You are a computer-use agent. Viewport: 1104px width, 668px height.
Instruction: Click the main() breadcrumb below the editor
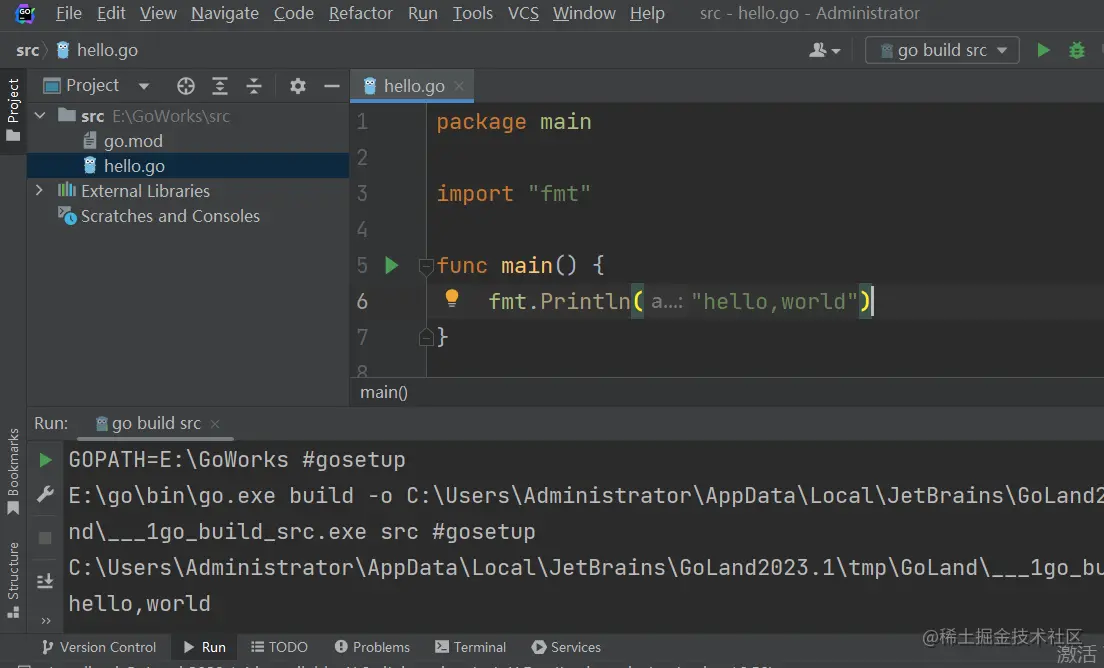[x=384, y=393]
